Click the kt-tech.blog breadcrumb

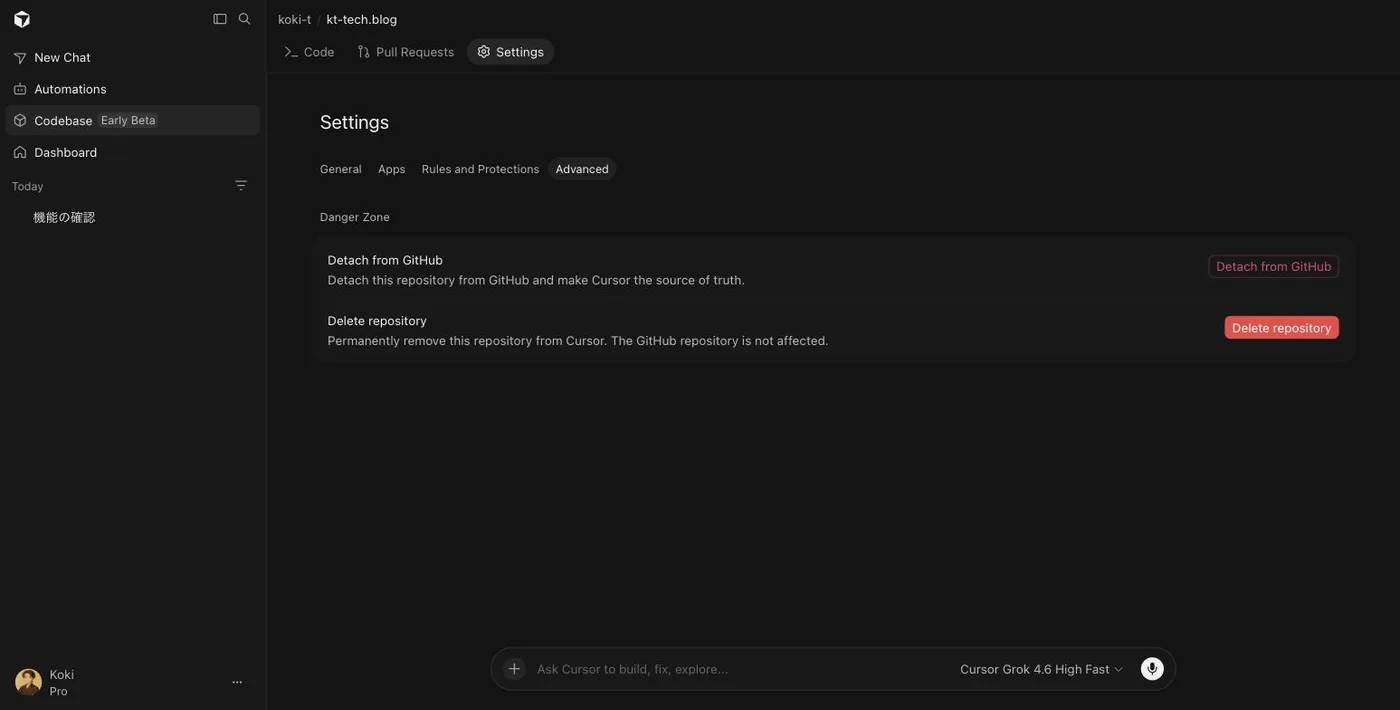(362, 19)
